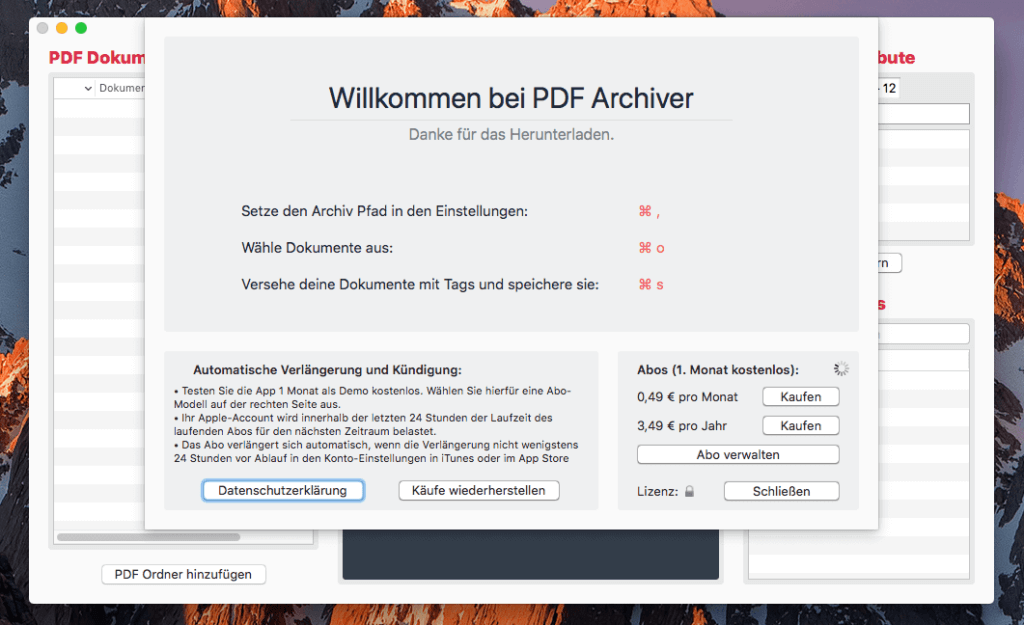1024x625 pixels.
Task: Click Käufe wiederherstellen to restore purchases
Action: pos(478,490)
